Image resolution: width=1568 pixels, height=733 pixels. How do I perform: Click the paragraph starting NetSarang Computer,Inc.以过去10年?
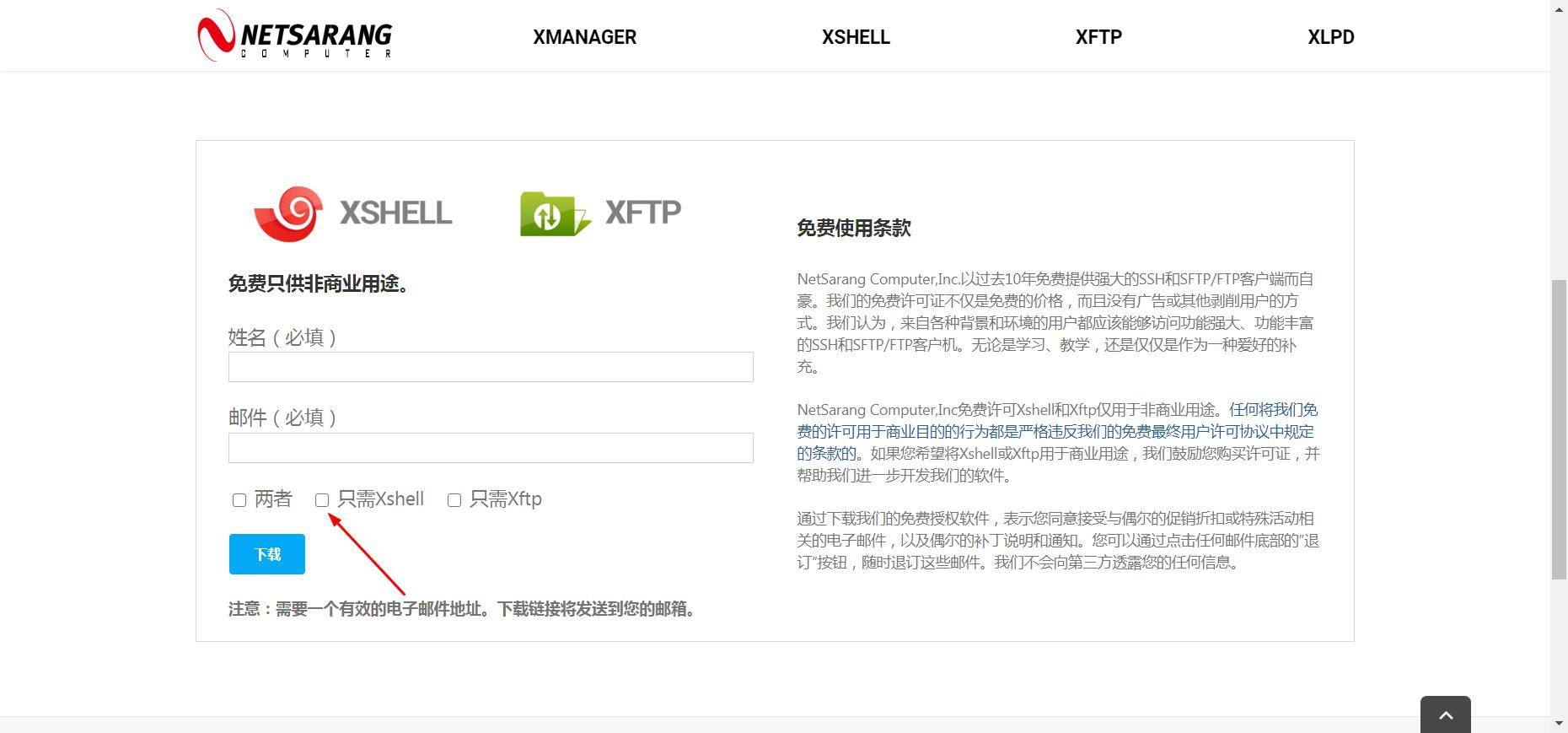(x=1055, y=322)
